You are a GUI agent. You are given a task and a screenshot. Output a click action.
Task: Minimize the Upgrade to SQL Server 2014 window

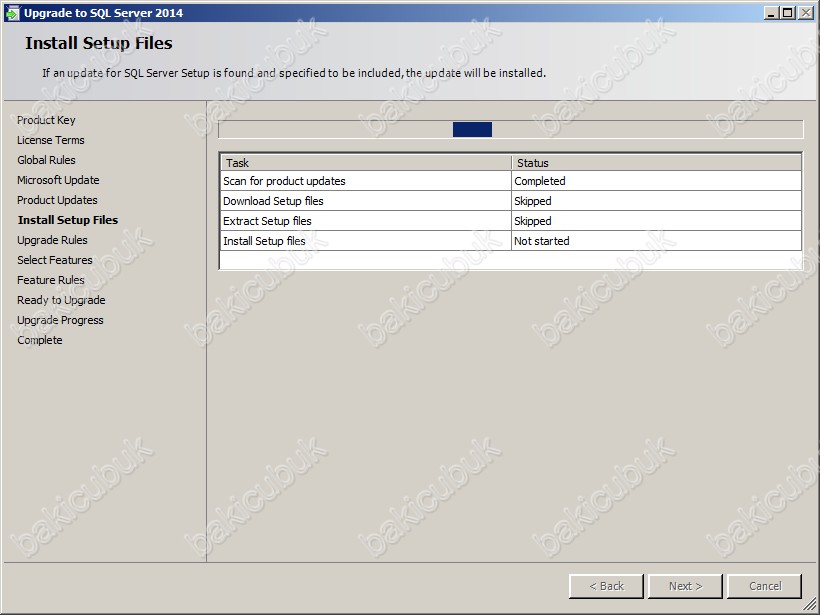[x=771, y=13]
